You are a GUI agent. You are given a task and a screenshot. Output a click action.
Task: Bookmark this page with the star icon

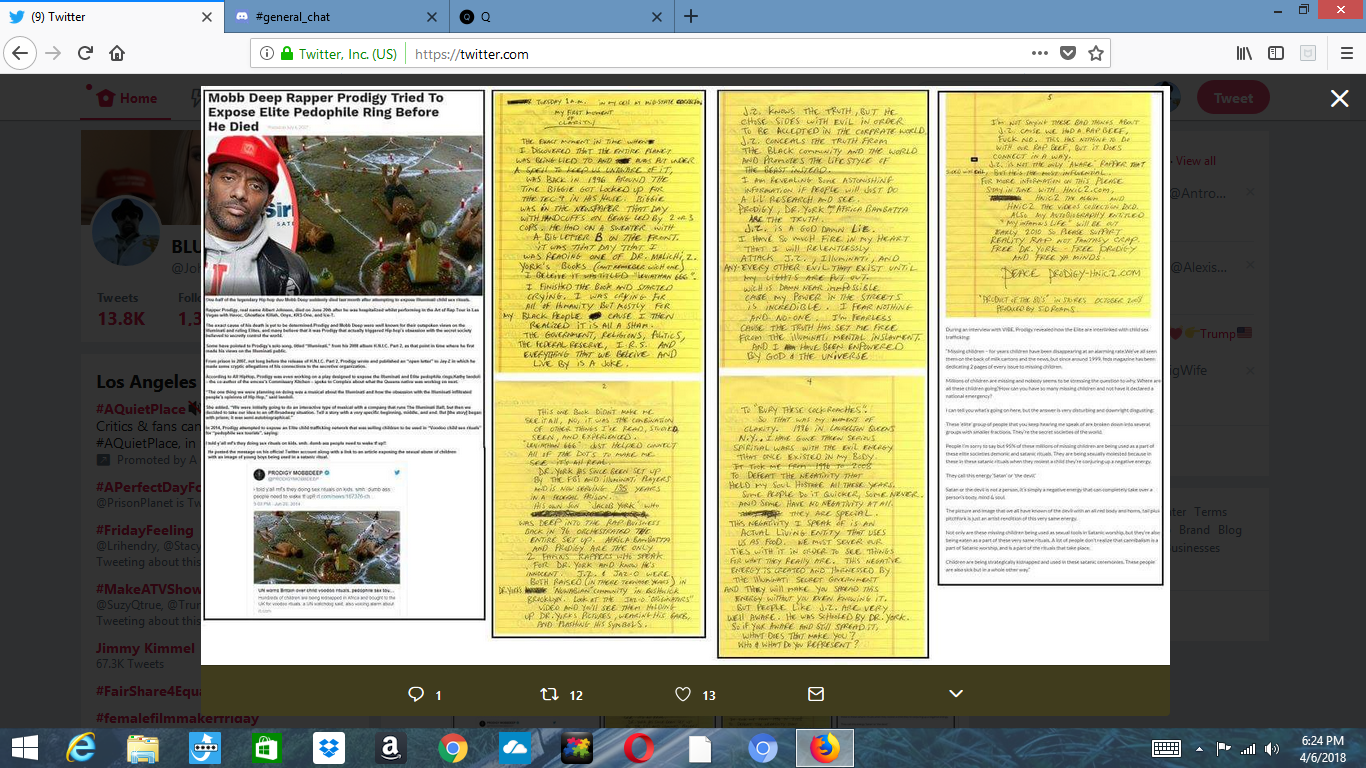click(1096, 54)
